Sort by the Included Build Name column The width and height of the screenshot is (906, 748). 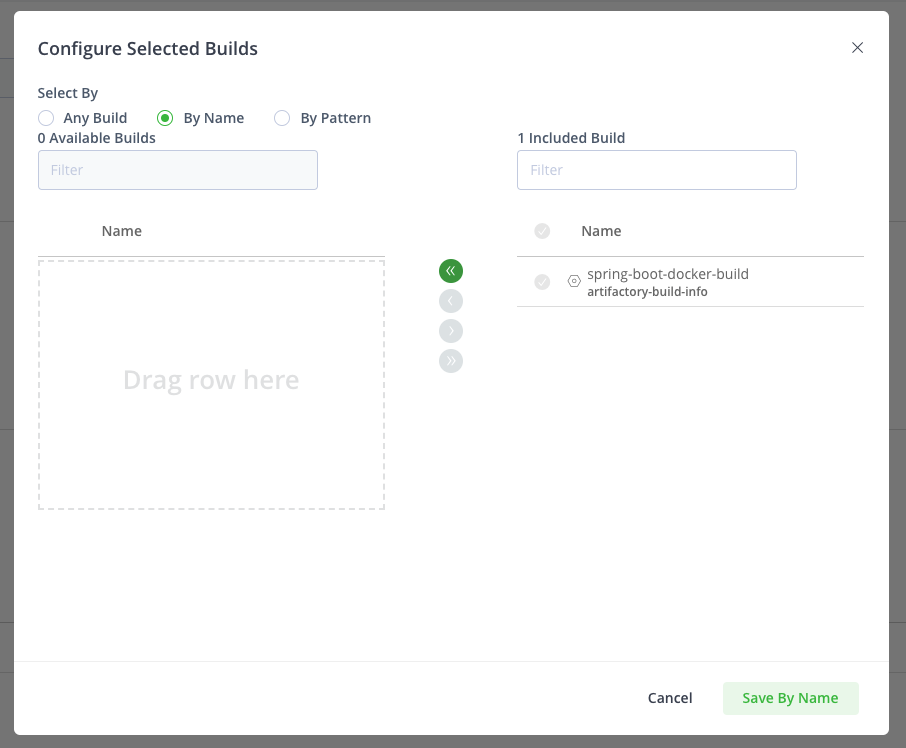tap(601, 231)
